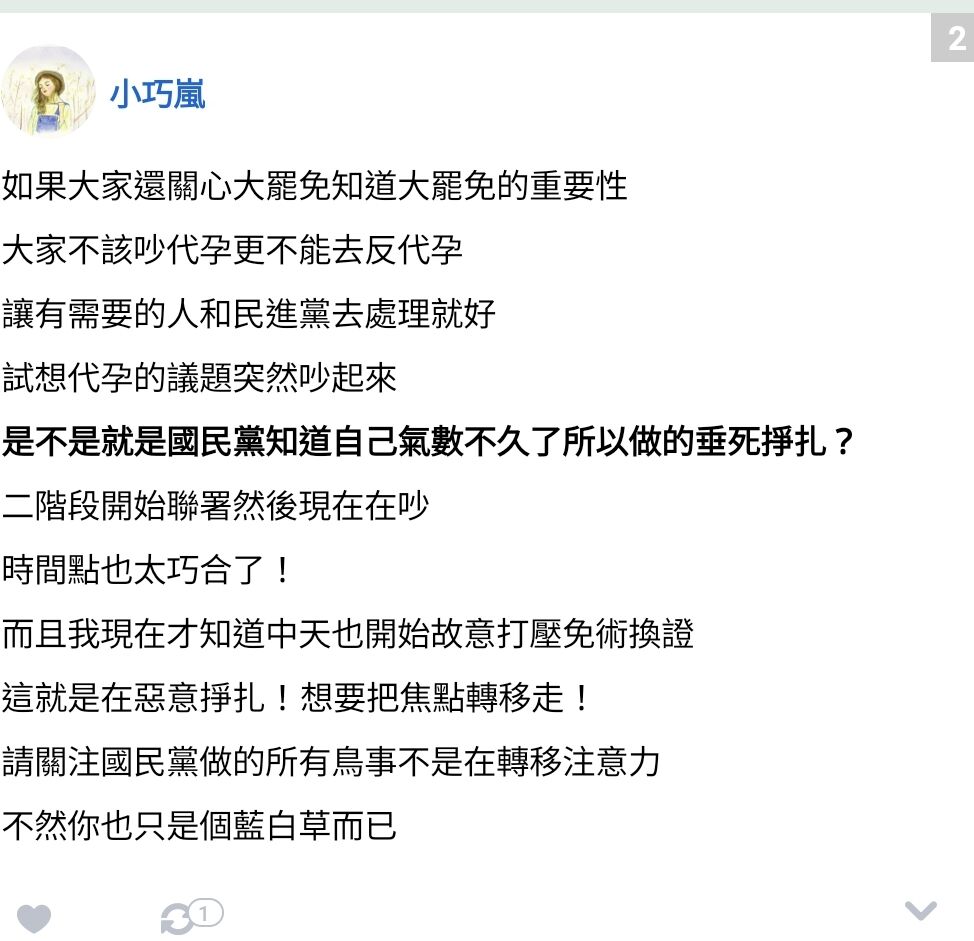Click the sentence 試想代孕的議題突然吵起來

click(199, 378)
